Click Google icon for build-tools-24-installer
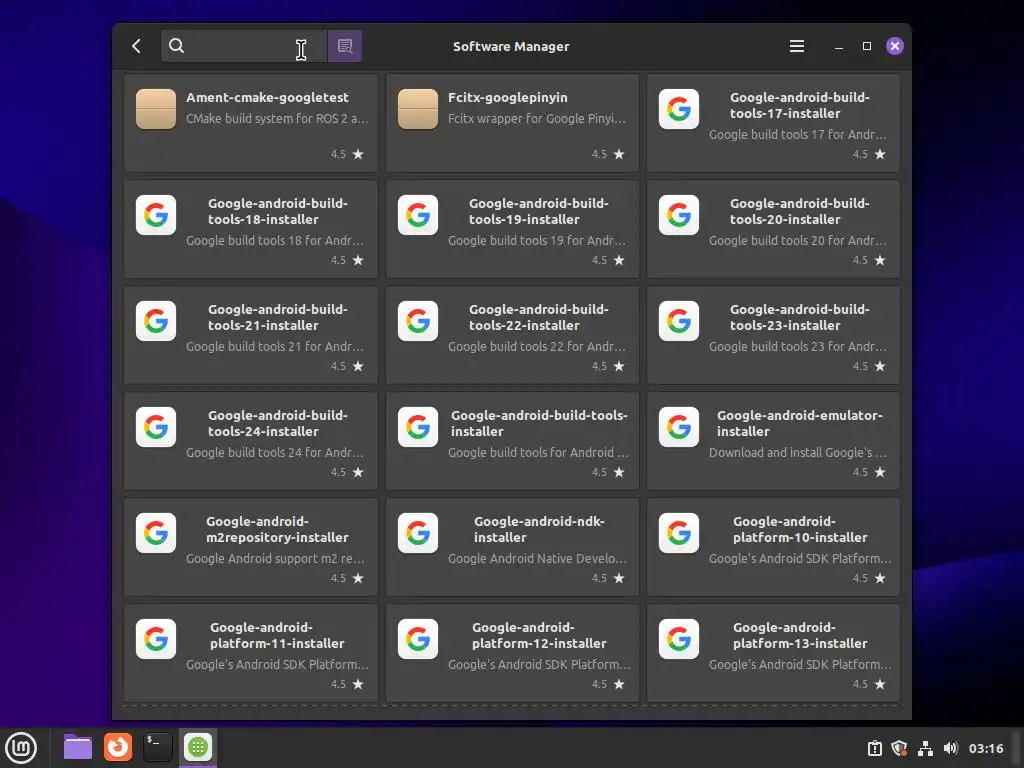 (156, 427)
